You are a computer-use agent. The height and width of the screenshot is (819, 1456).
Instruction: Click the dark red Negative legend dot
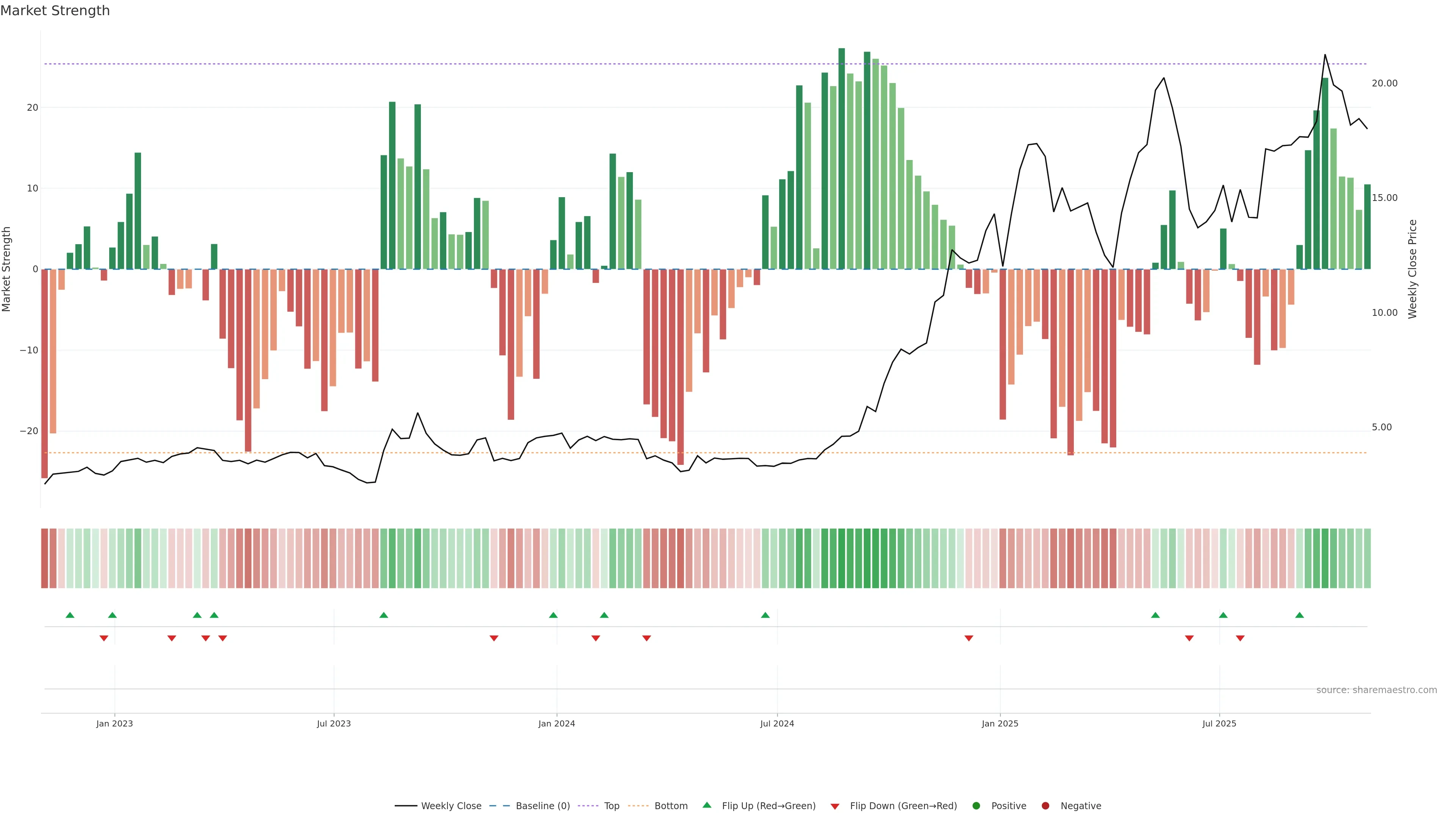(x=1045, y=805)
